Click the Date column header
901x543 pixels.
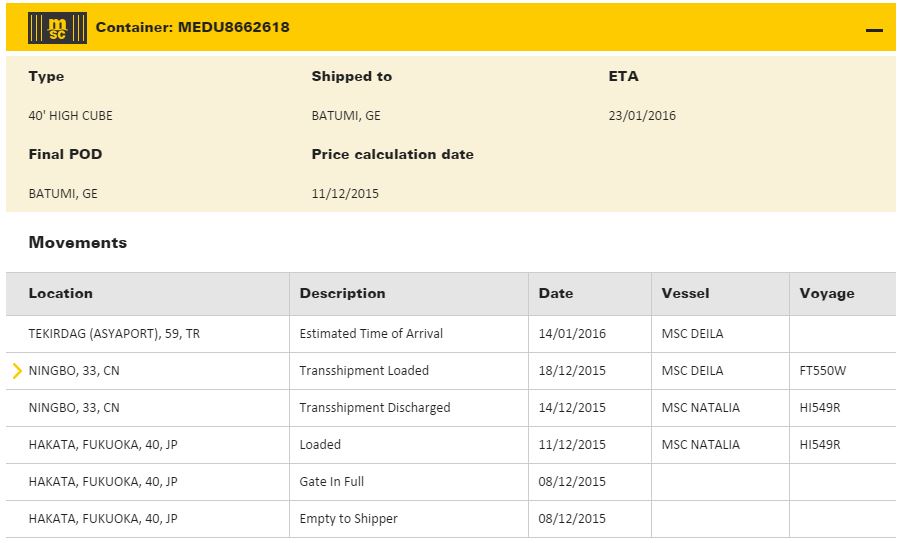pos(556,294)
